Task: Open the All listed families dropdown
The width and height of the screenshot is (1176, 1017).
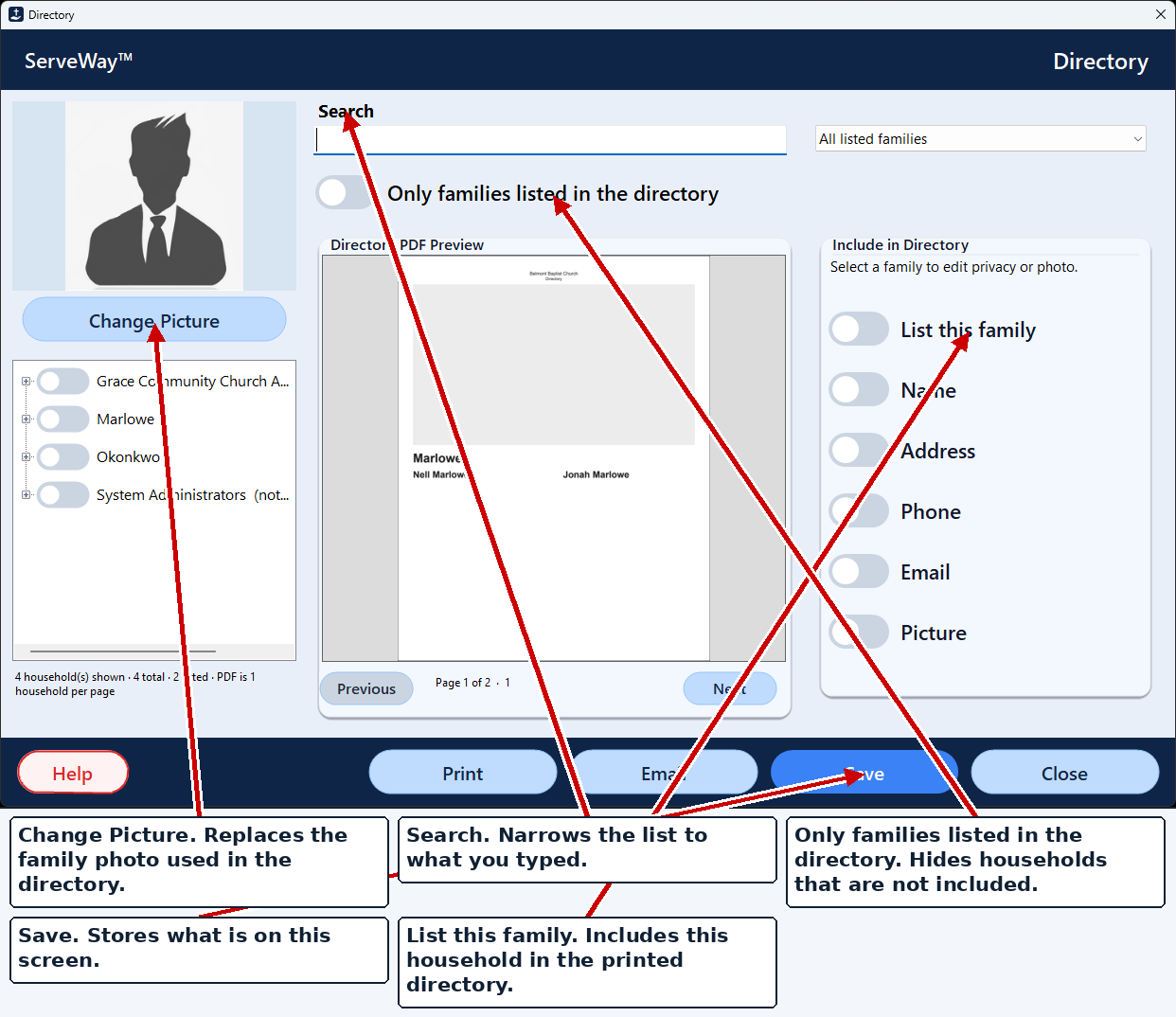Action: [x=981, y=139]
